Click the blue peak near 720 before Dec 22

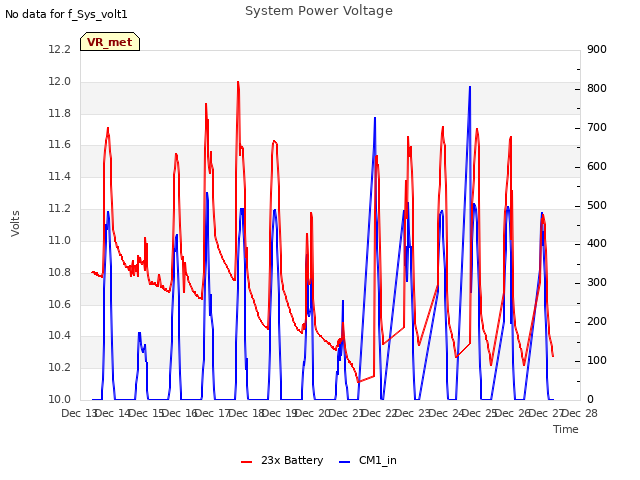click(x=375, y=118)
